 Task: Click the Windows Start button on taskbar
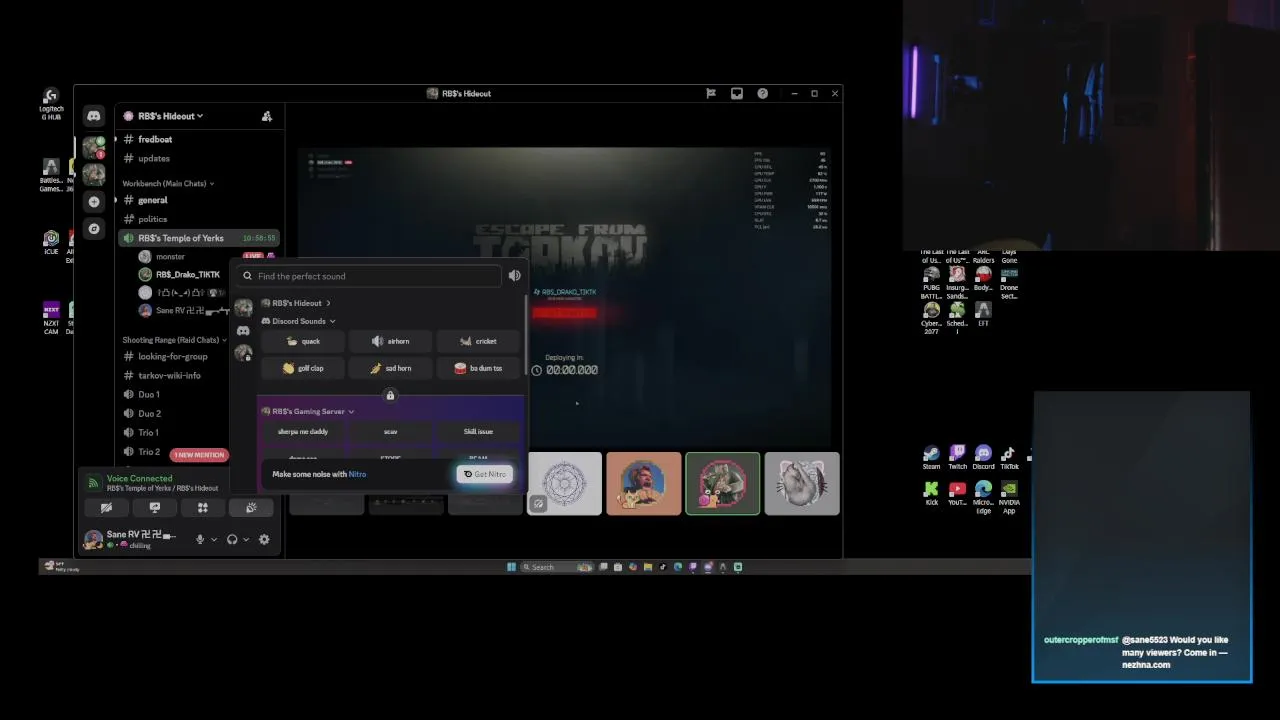[511, 567]
